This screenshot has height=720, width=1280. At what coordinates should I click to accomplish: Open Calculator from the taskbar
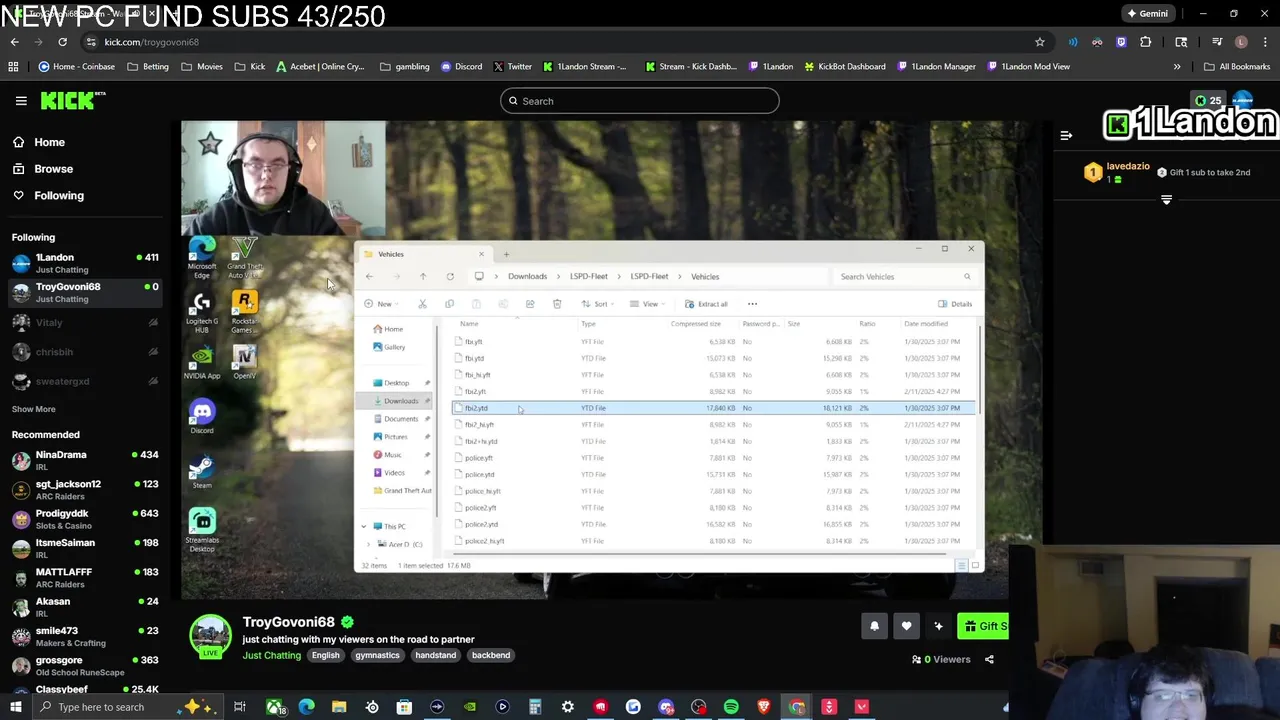pos(535,707)
